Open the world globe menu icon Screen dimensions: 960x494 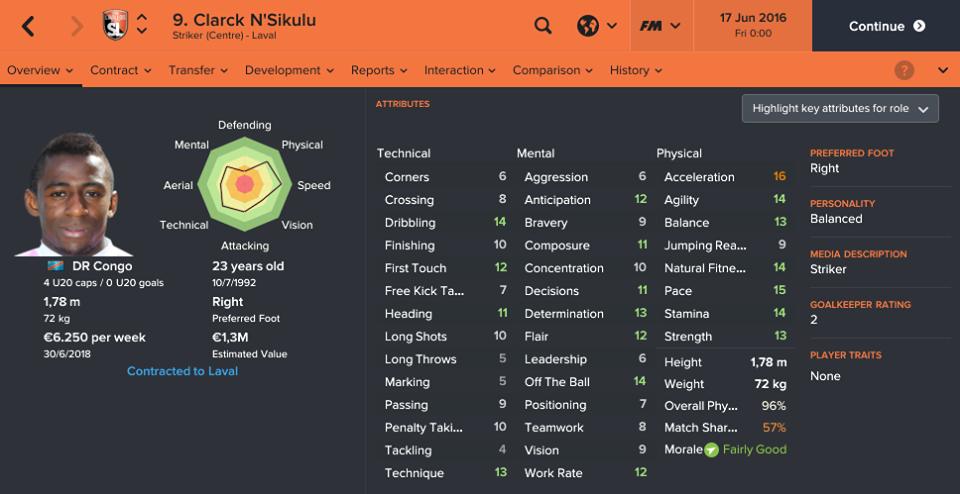coord(588,26)
